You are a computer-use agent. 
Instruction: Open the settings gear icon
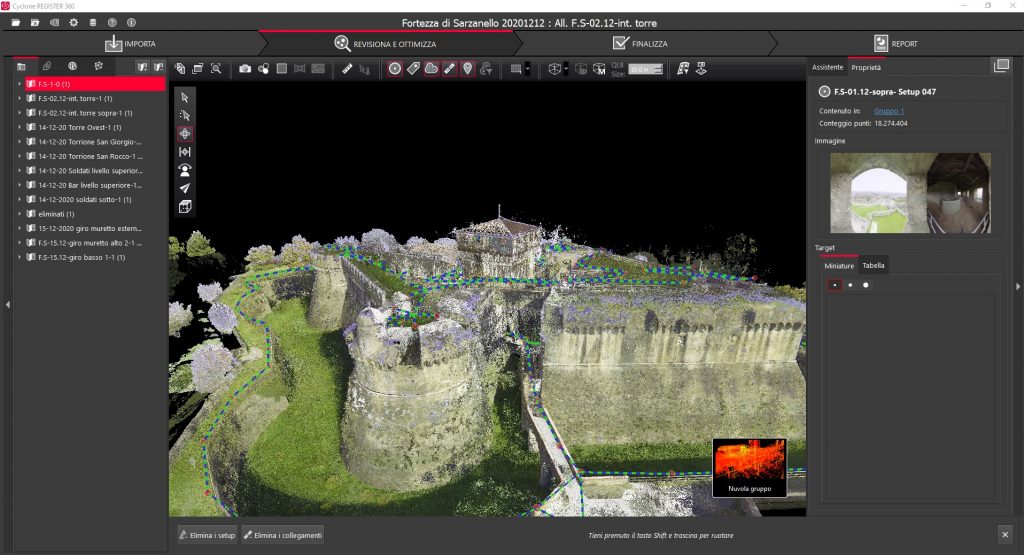(74, 21)
